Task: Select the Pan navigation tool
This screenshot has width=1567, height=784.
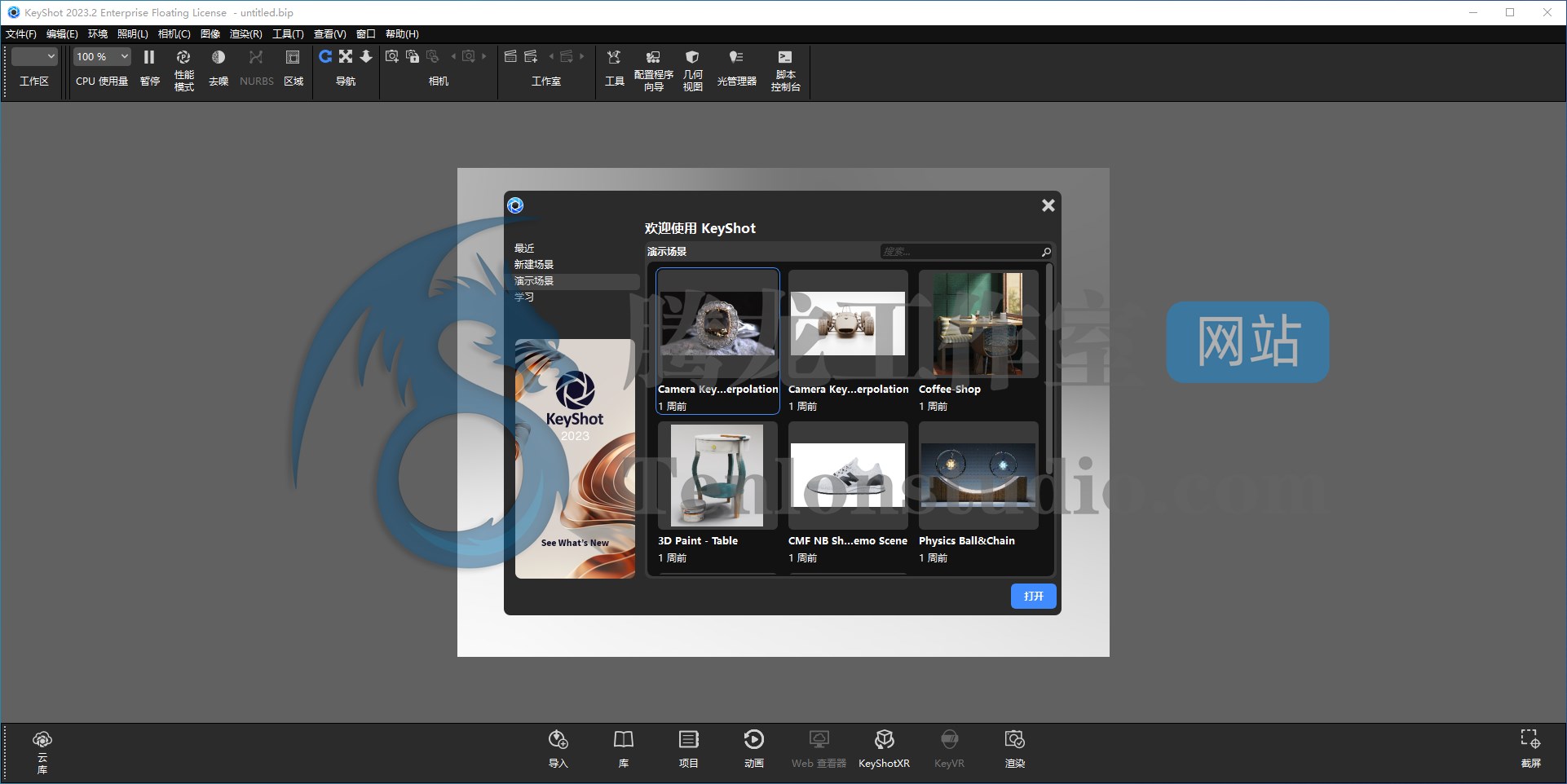Action: 346,56
